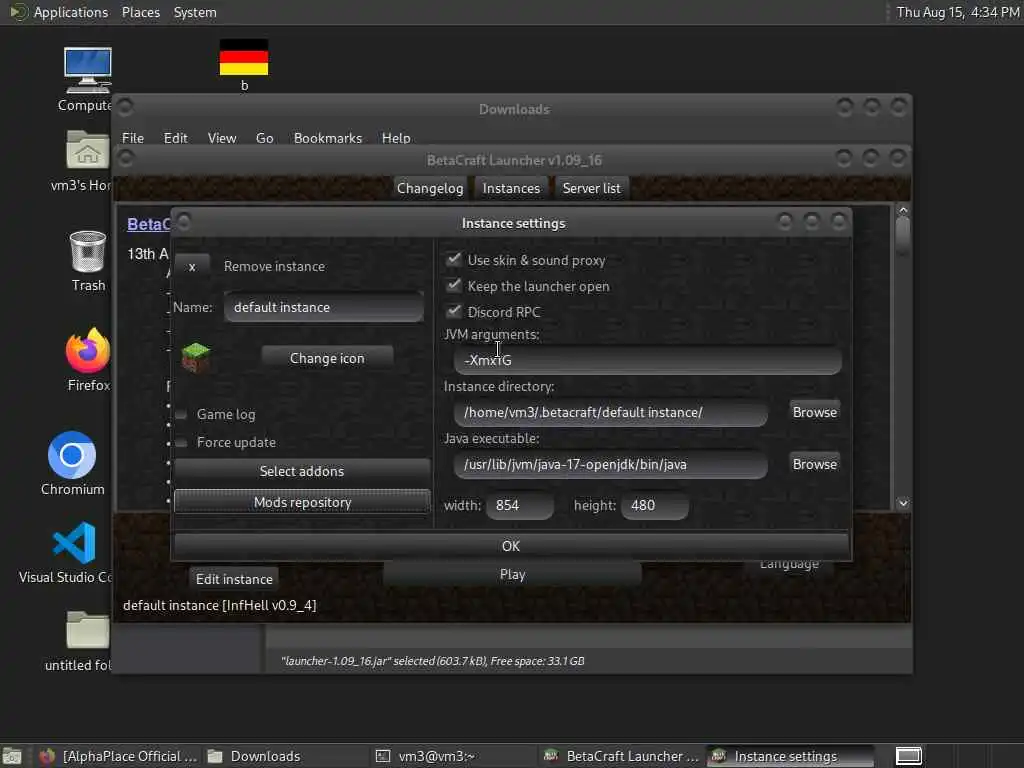Open the untitled folder desktop icon
The image size is (1024, 768).
(87, 630)
